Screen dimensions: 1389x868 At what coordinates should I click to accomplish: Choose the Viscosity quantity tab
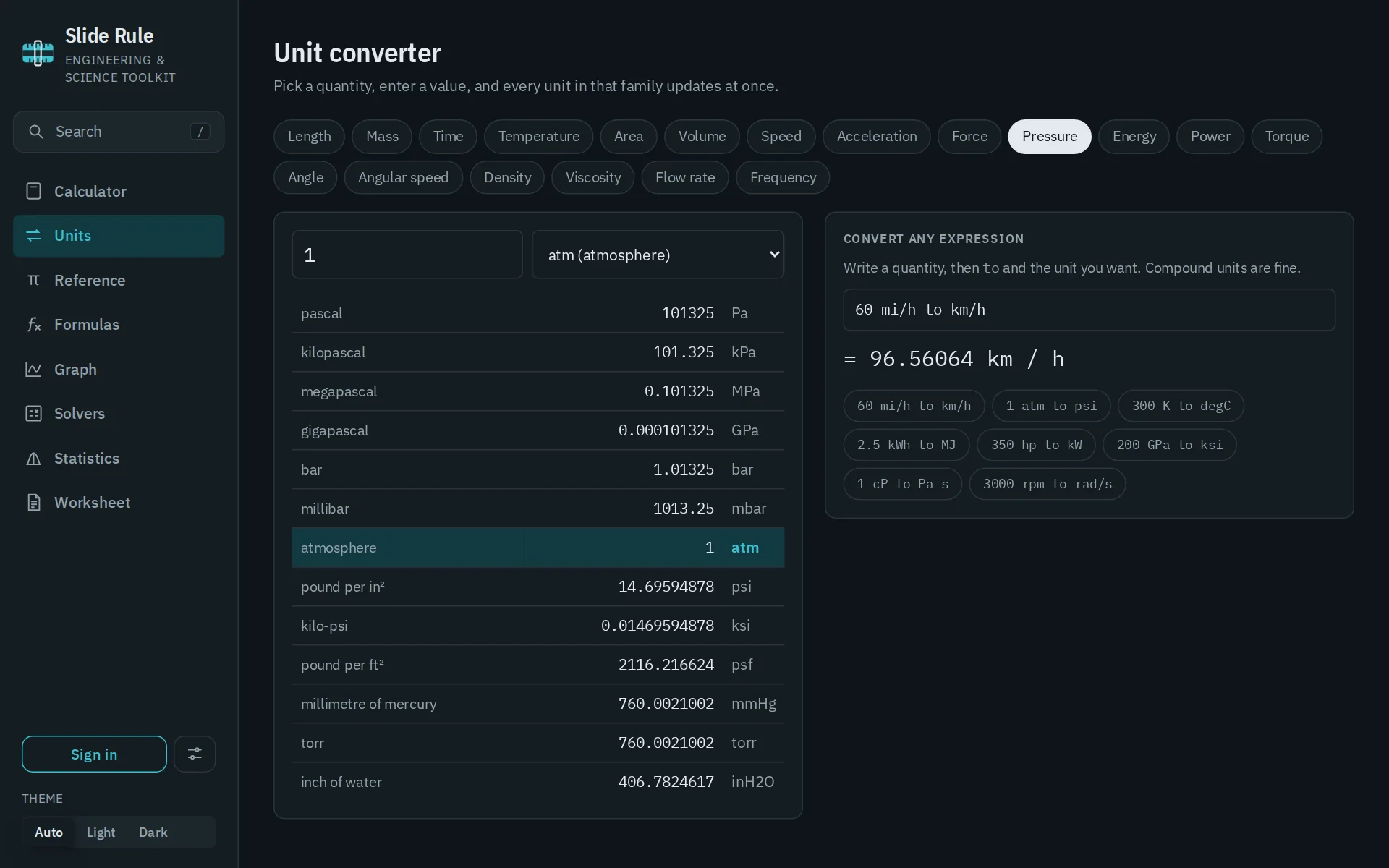tap(592, 178)
